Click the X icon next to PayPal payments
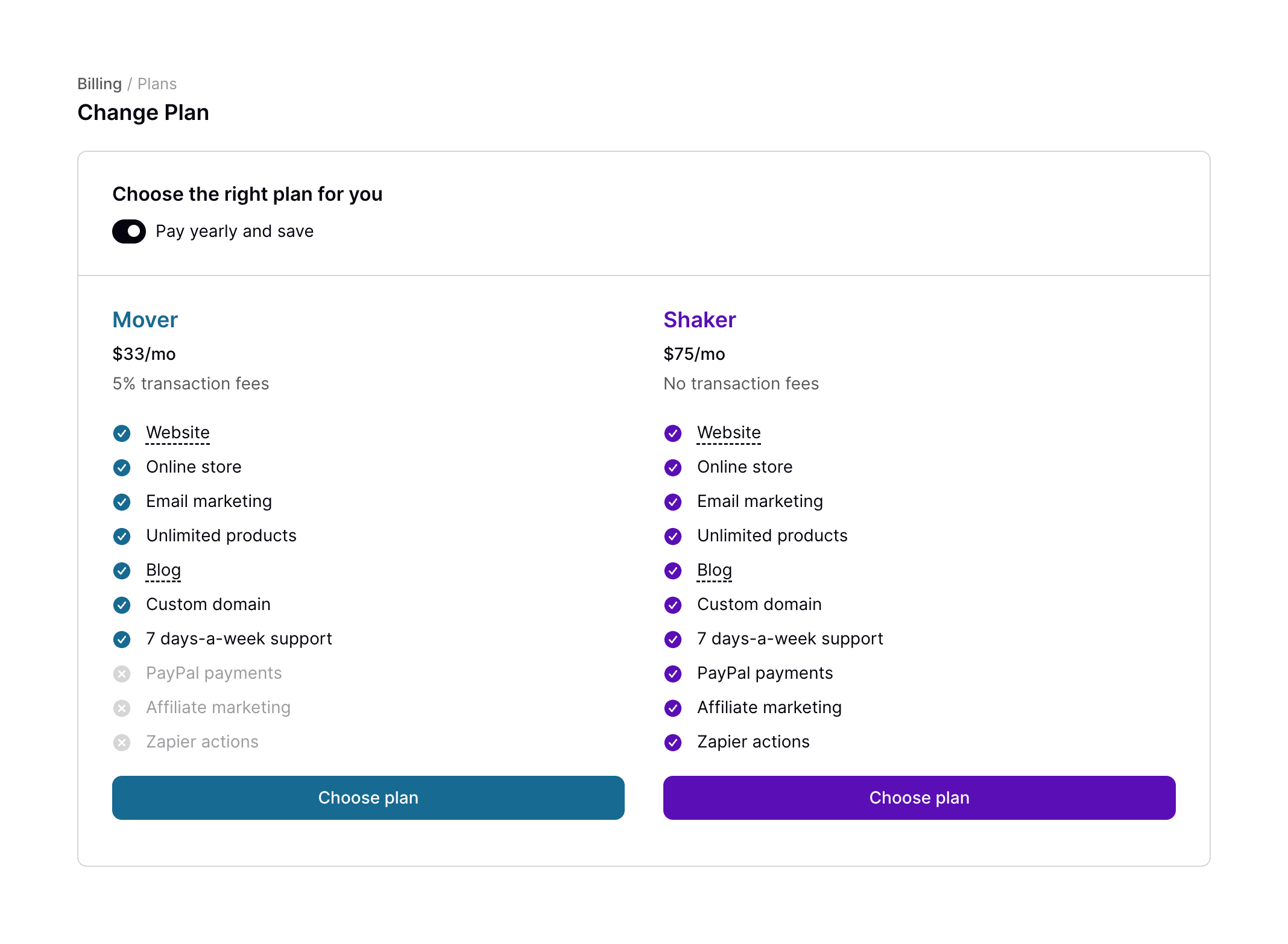The height and width of the screenshot is (944, 1288). pos(122,673)
